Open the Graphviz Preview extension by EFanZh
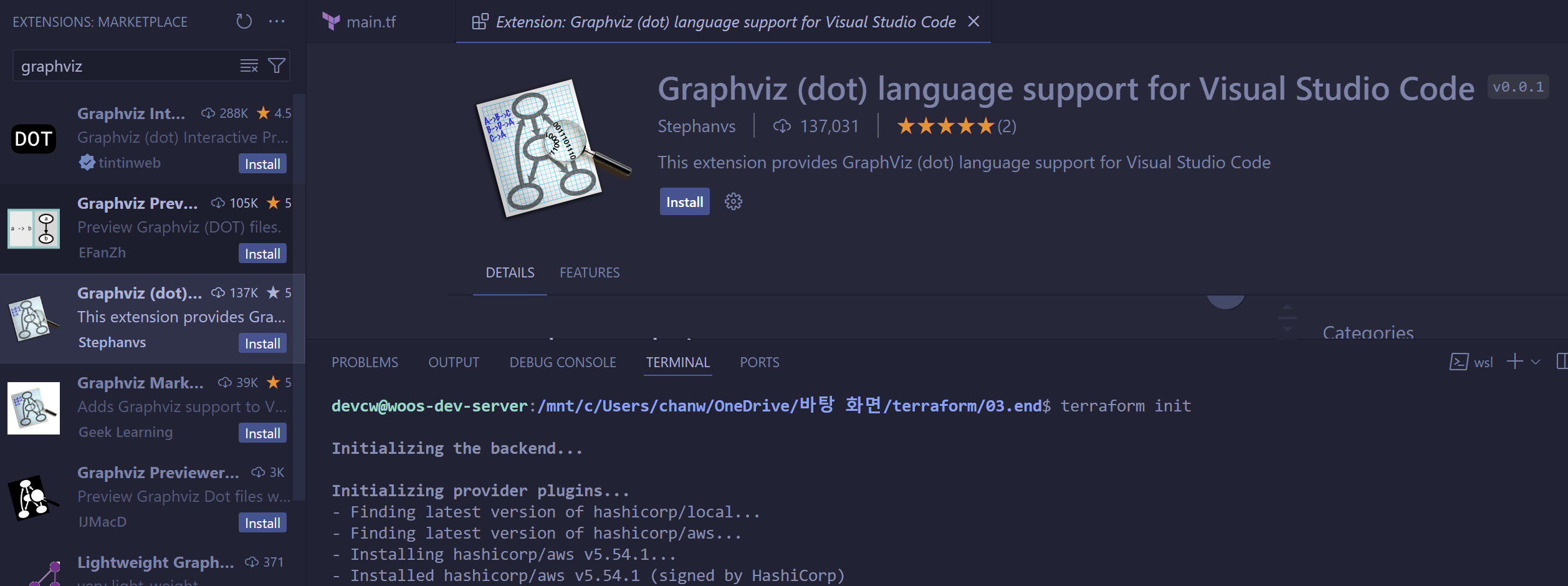Image resolution: width=1568 pixels, height=586 pixels. tap(153, 228)
